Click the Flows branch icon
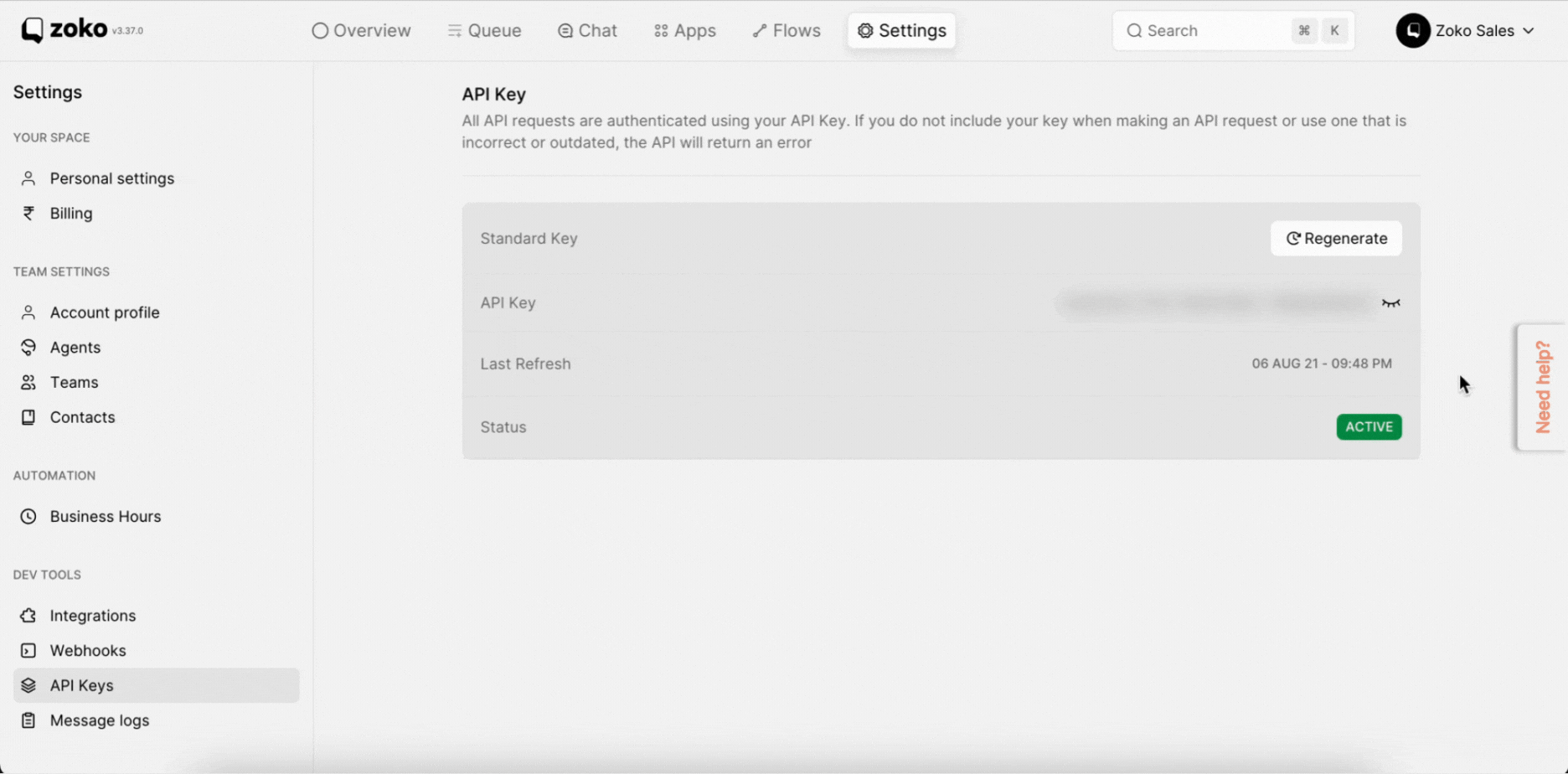Screen dimensions: 1568x774 point(760,31)
